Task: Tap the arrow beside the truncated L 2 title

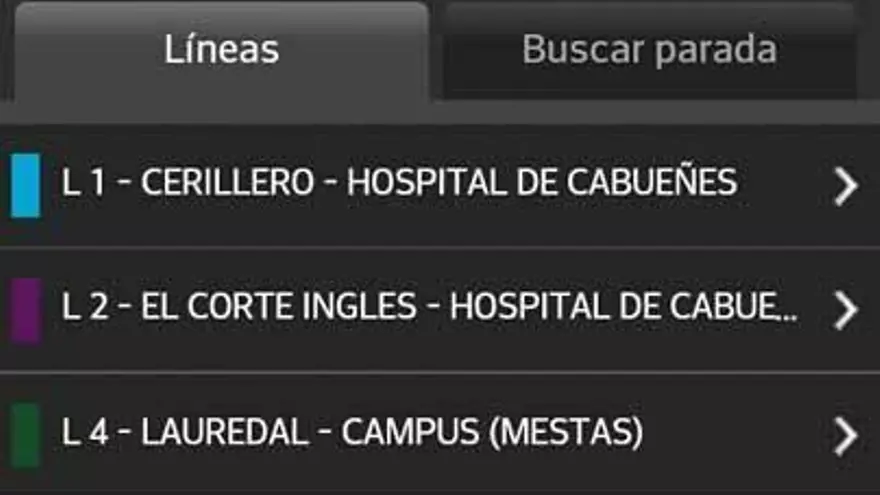Action: [845, 310]
